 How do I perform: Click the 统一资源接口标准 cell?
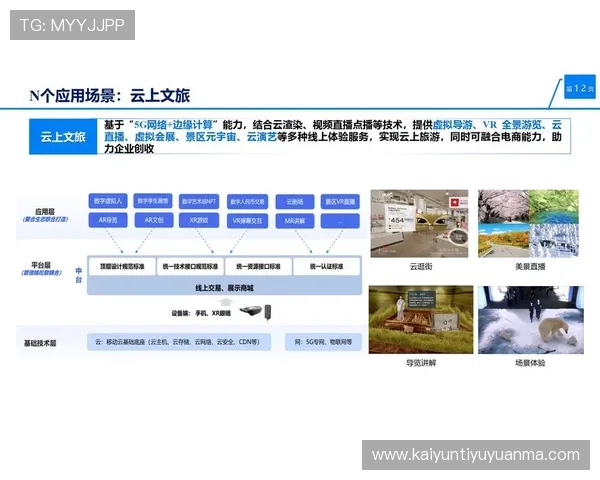point(258,266)
